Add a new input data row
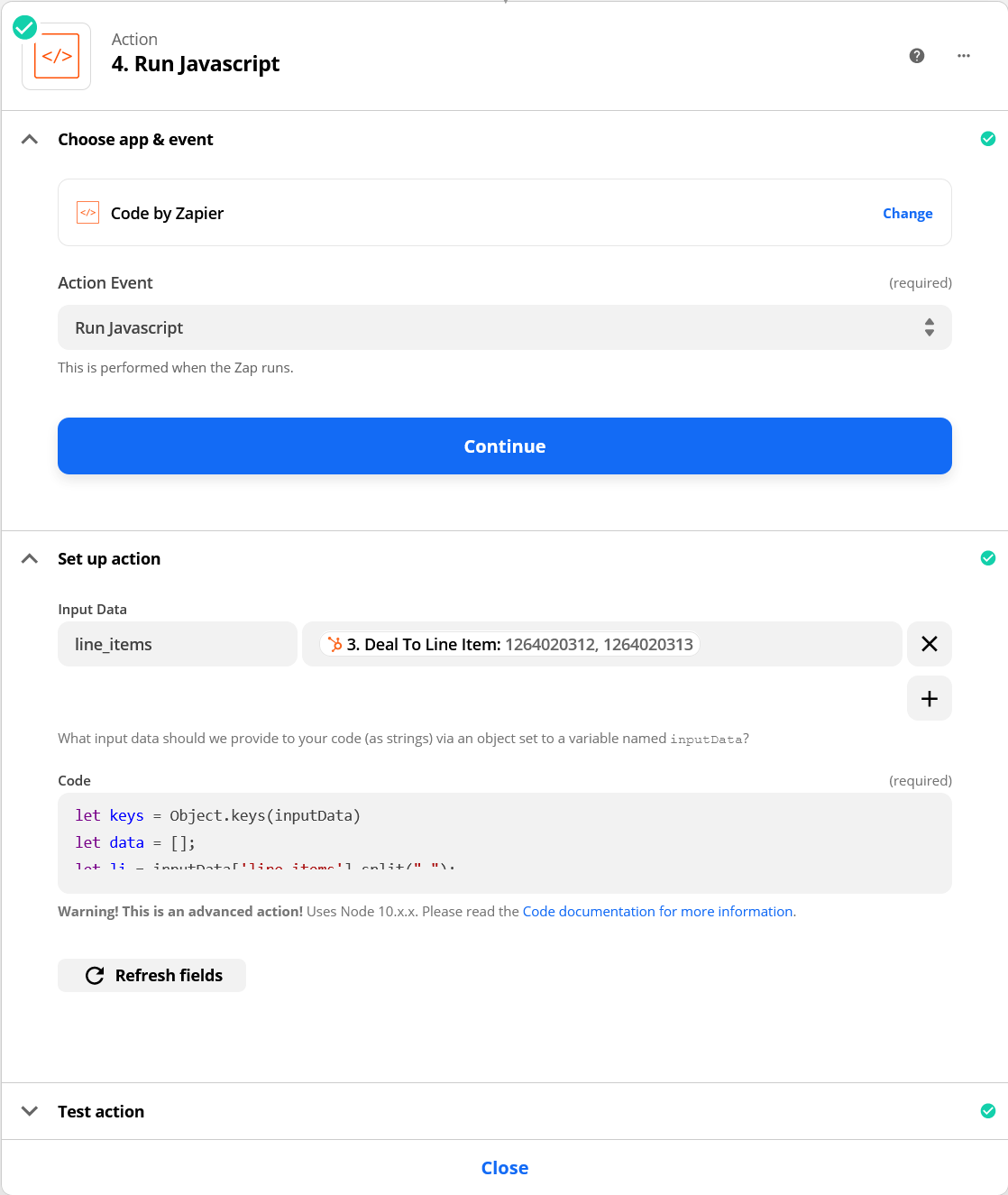Image resolution: width=1008 pixels, height=1195 pixels. 930,698
